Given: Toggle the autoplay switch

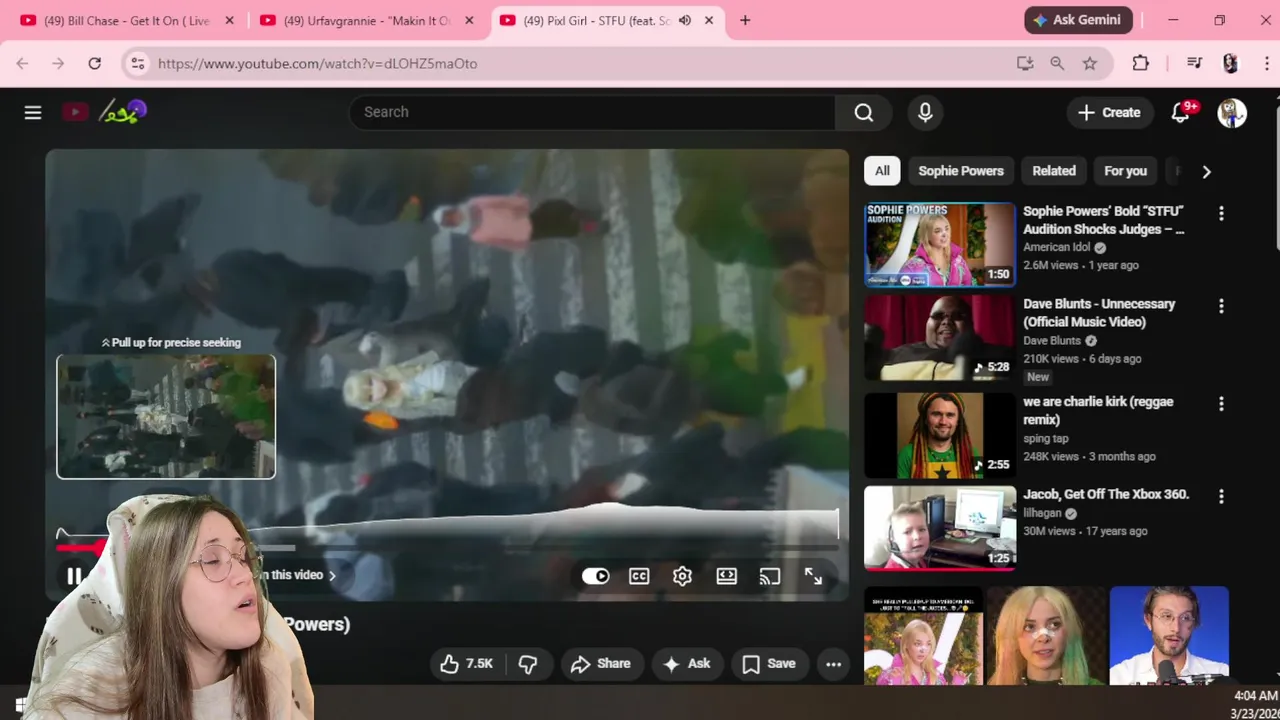Looking at the screenshot, I should (x=595, y=576).
